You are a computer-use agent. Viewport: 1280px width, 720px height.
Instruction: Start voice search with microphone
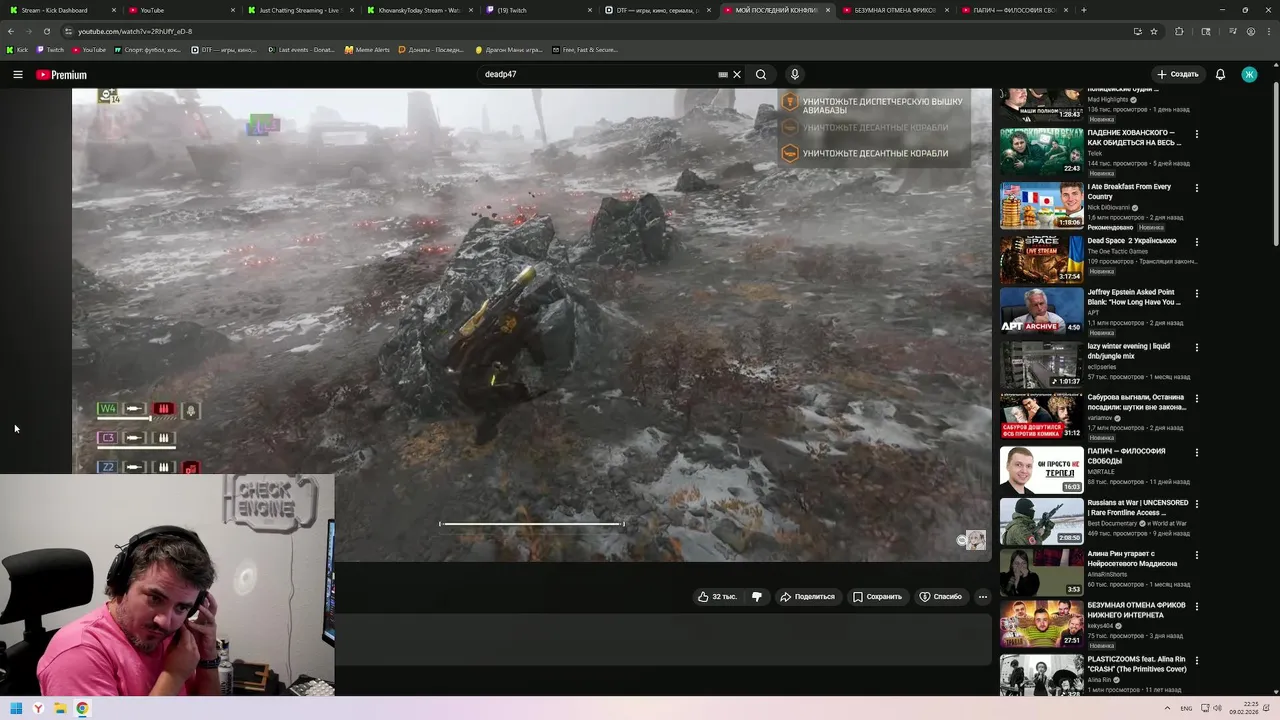(x=795, y=74)
